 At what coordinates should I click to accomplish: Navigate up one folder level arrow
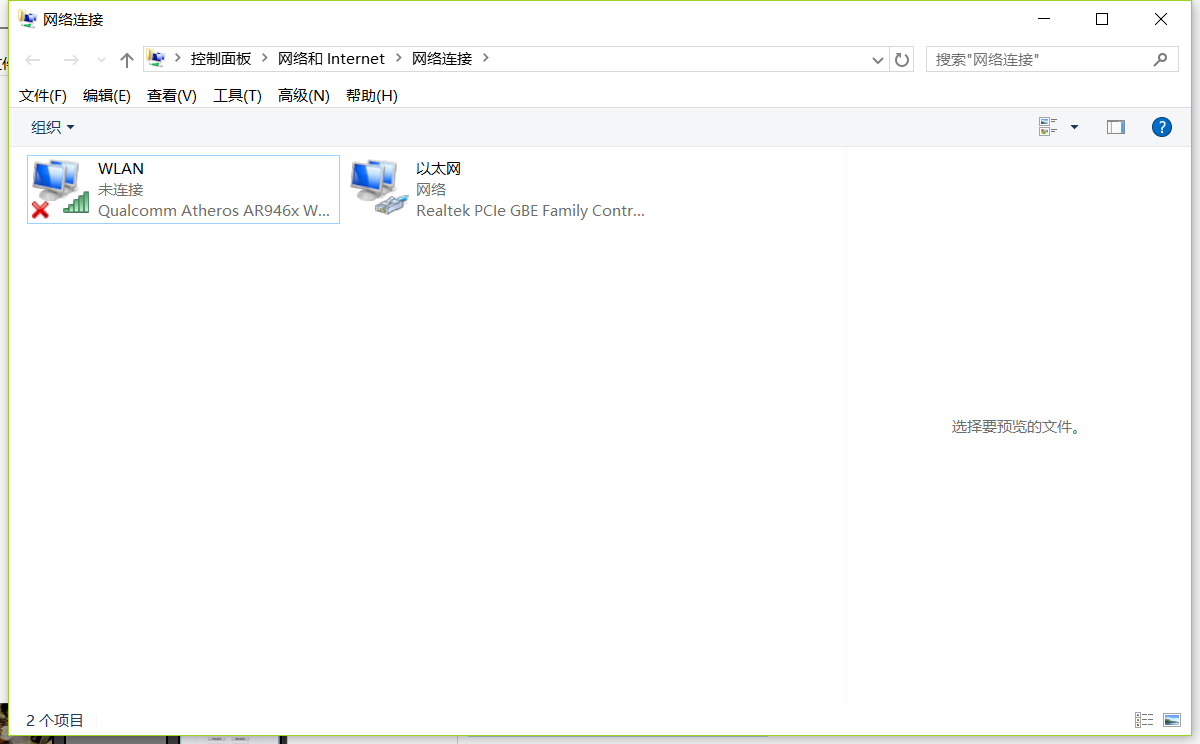tap(127, 60)
